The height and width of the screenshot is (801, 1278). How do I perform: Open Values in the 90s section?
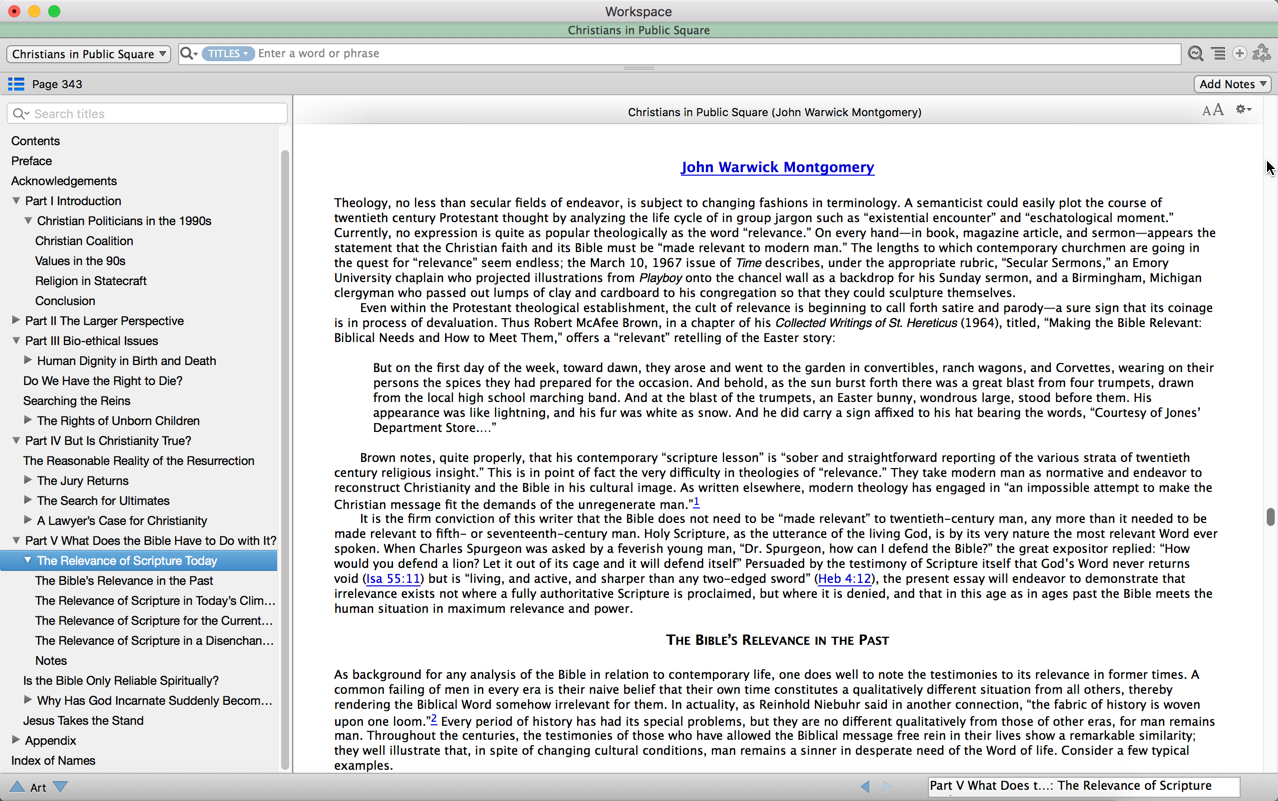[x=80, y=261]
